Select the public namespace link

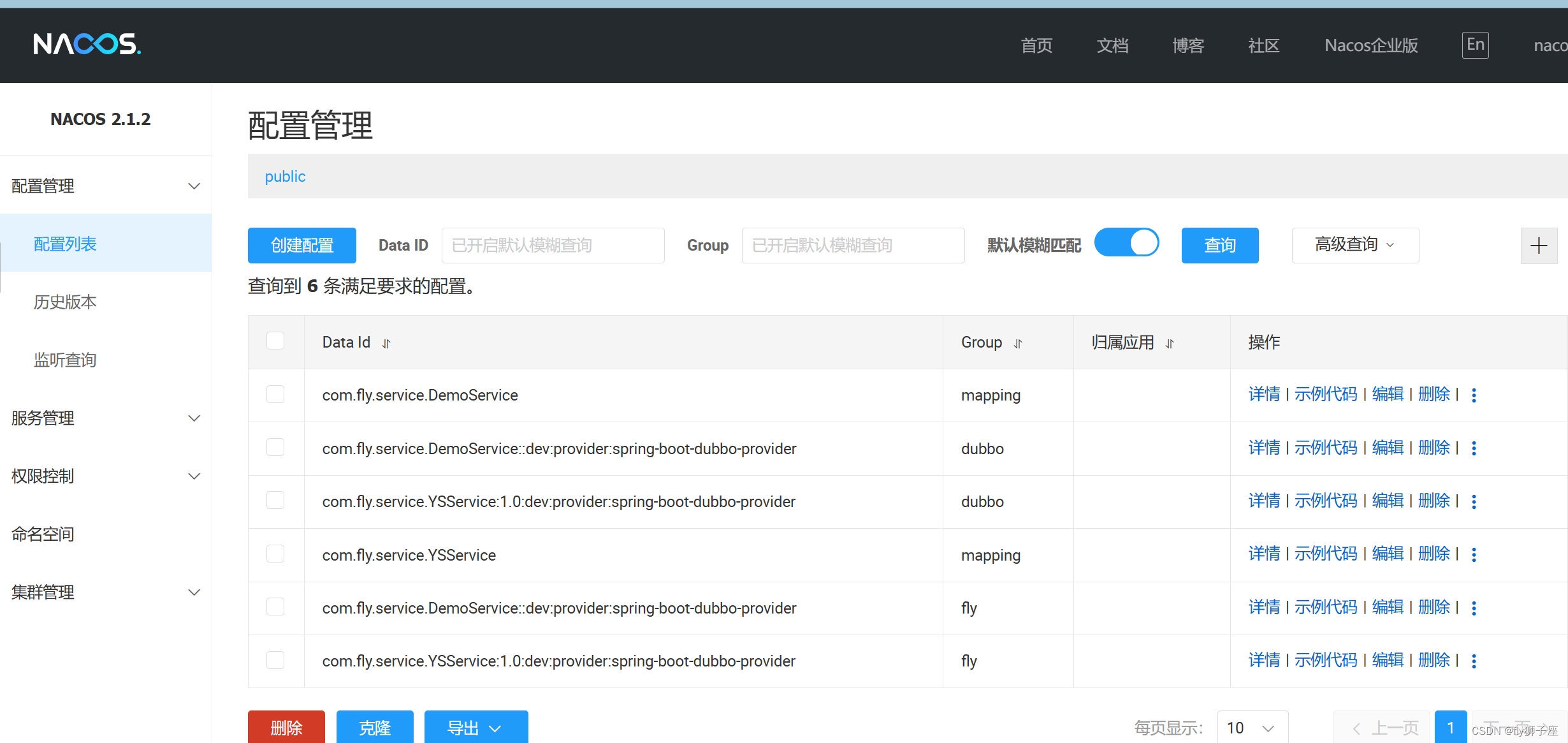pyautogui.click(x=285, y=177)
